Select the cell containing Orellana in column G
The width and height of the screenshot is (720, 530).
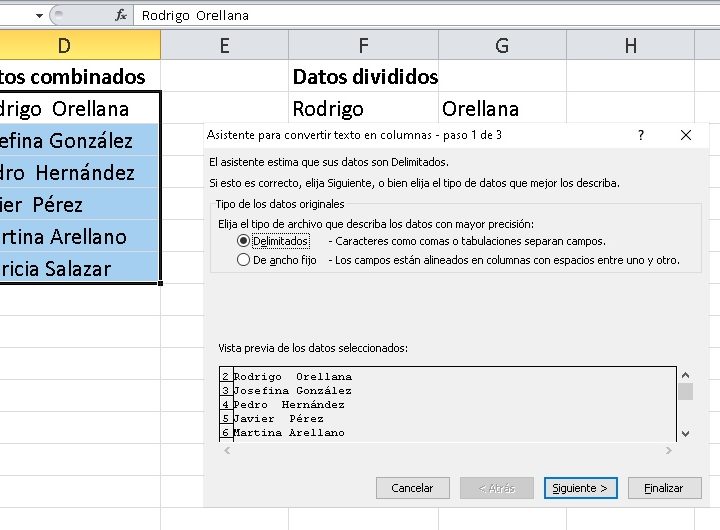[x=501, y=108]
